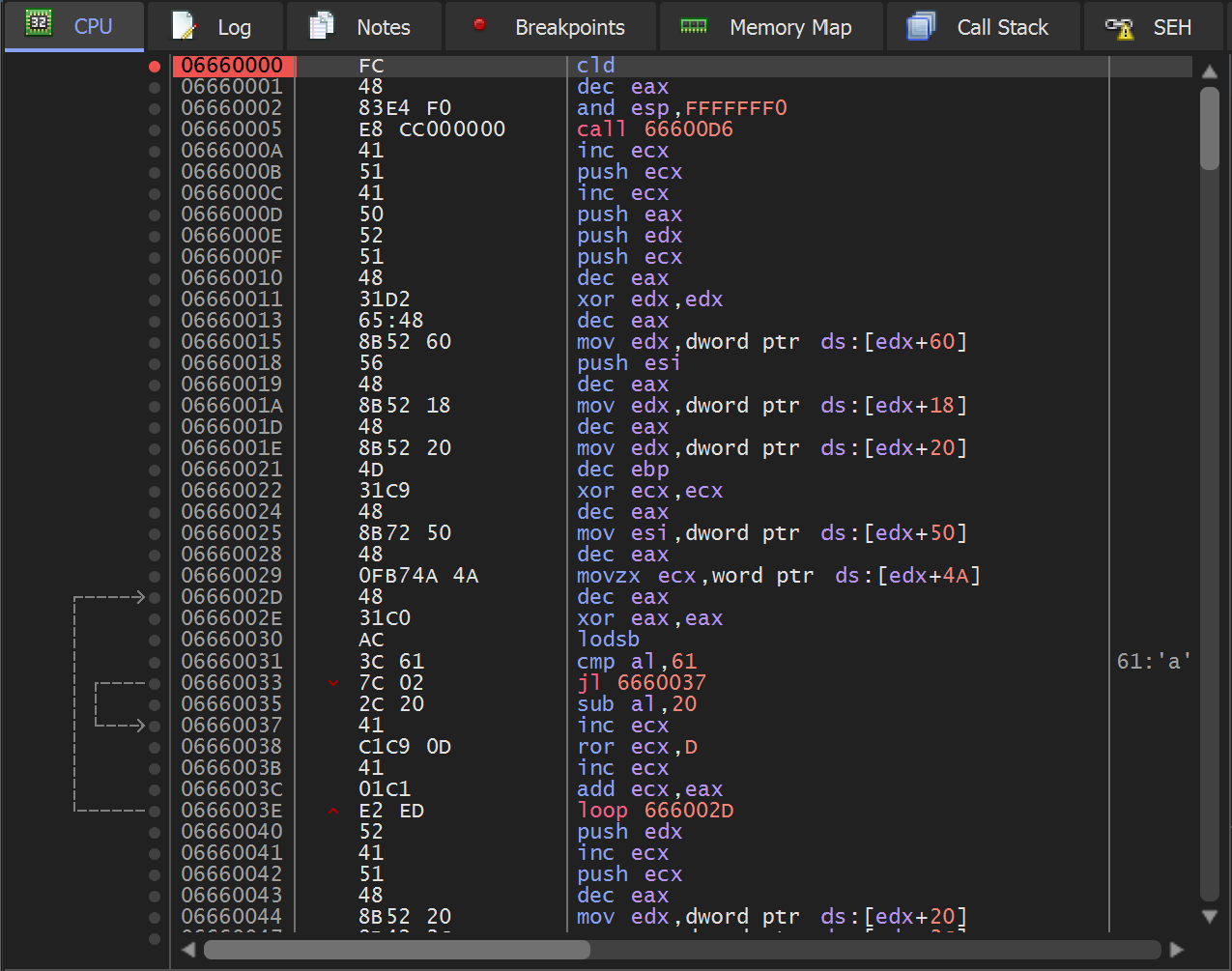Click the Notes tab's document icon
Viewport: 1232px width, 971px height.
click(x=321, y=26)
